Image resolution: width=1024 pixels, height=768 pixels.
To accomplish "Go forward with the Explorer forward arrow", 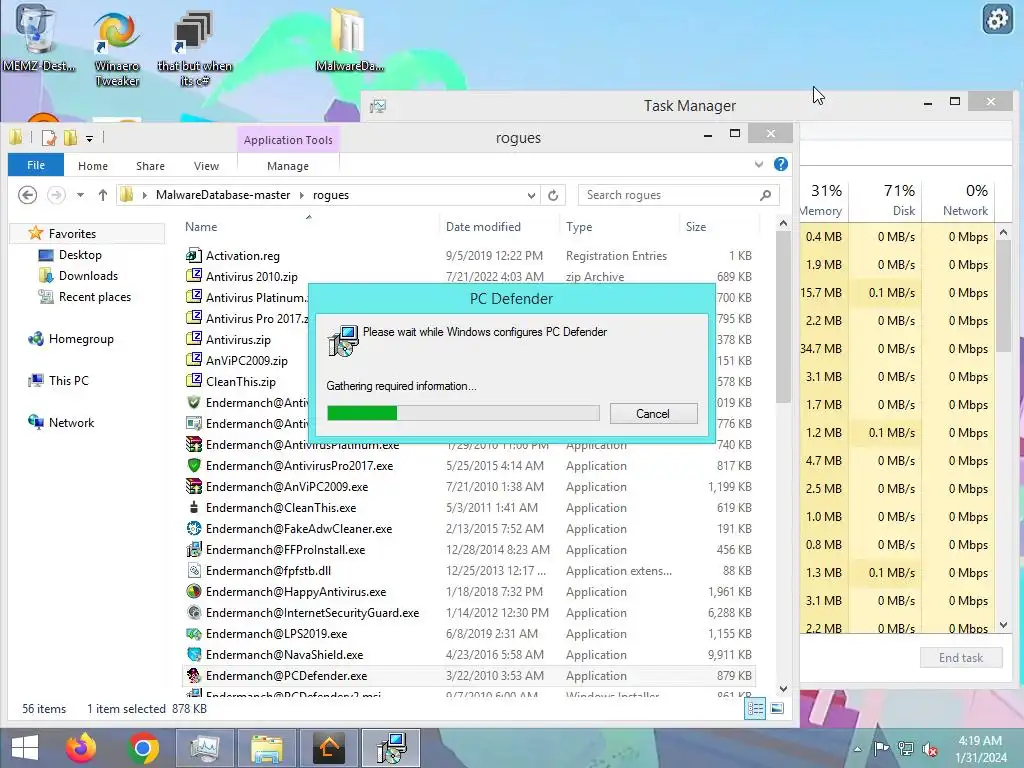I will coord(56,195).
